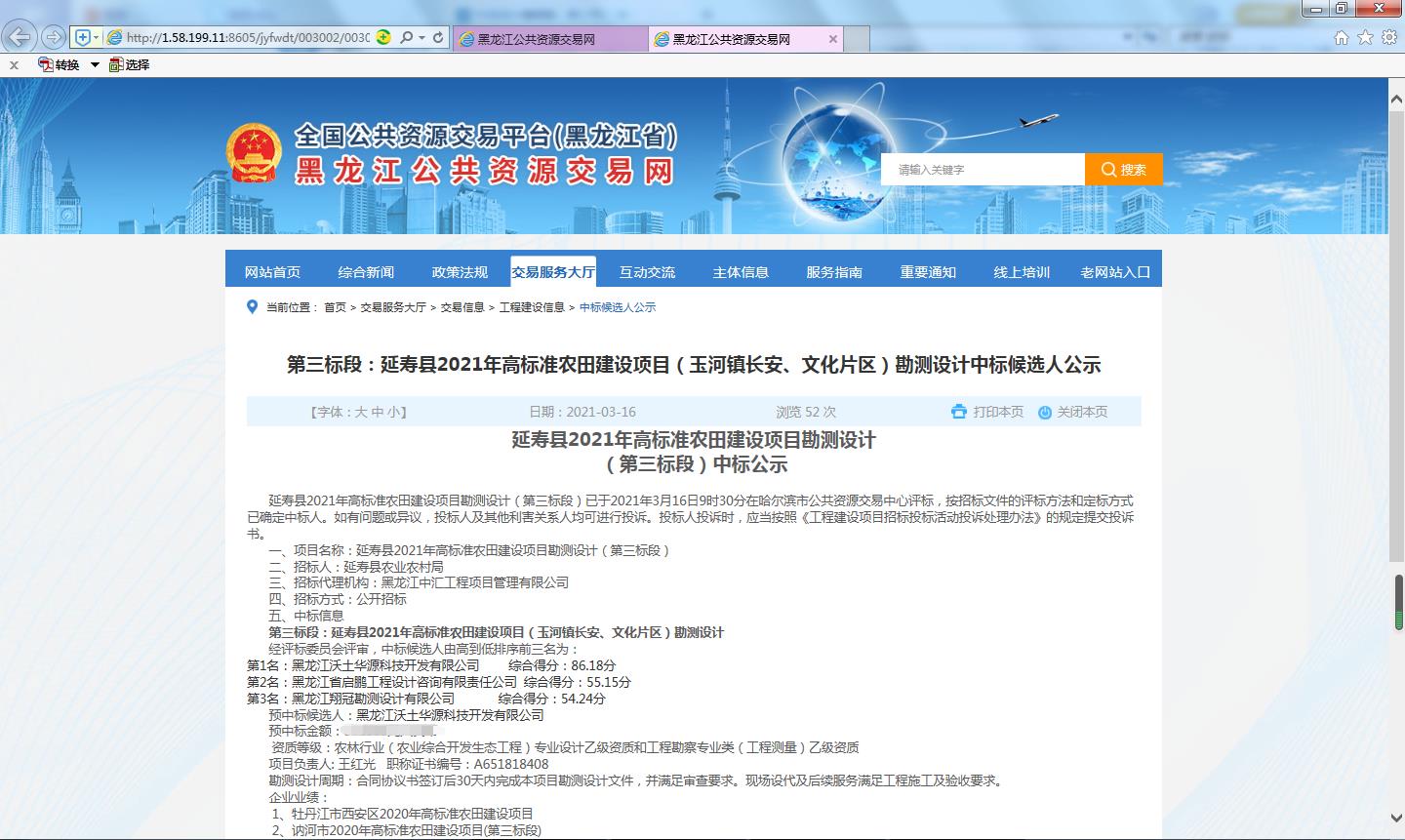
Task: Click the 关闭本页 link
Action: point(1082,412)
